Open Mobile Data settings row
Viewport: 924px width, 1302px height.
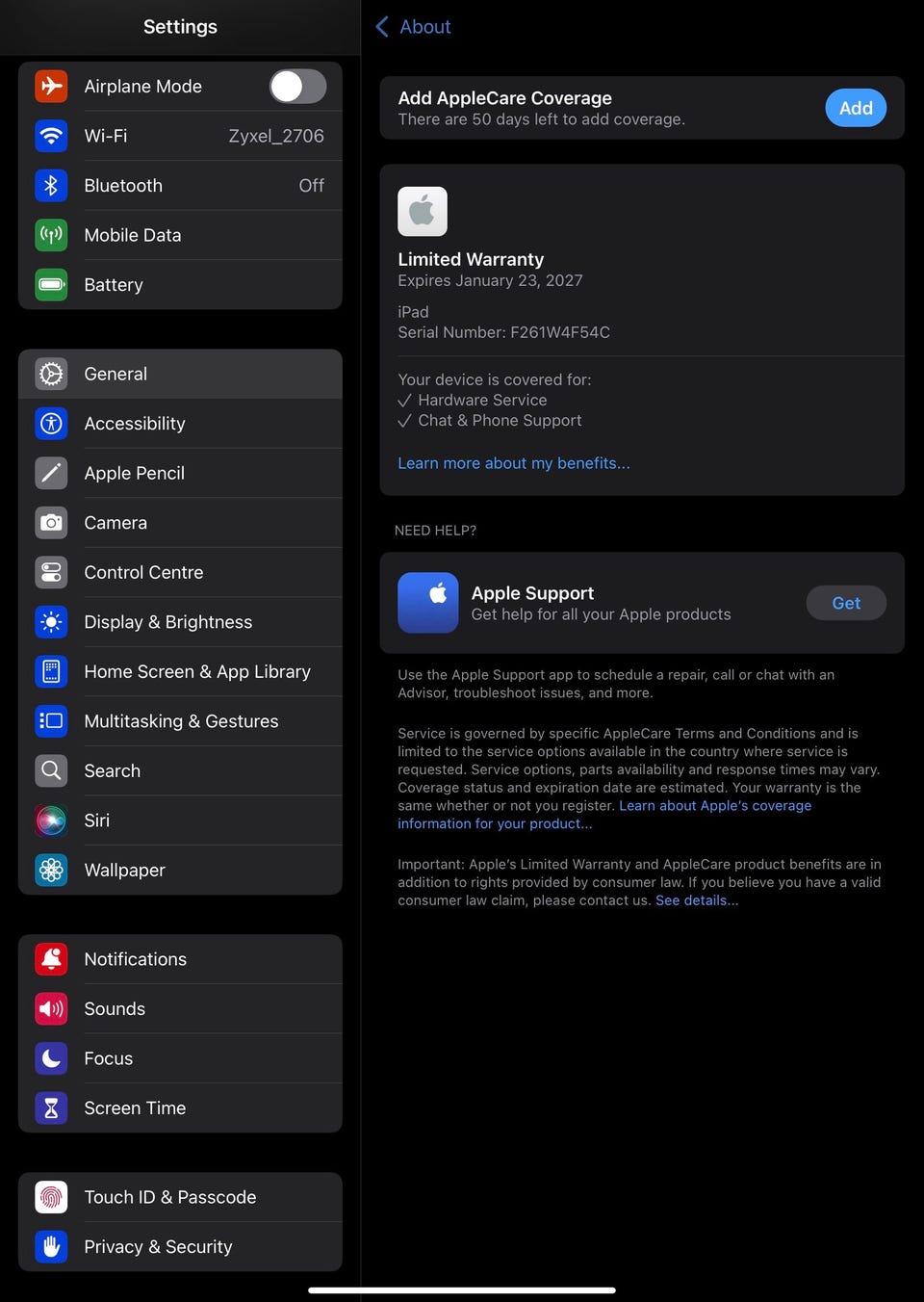coord(180,235)
